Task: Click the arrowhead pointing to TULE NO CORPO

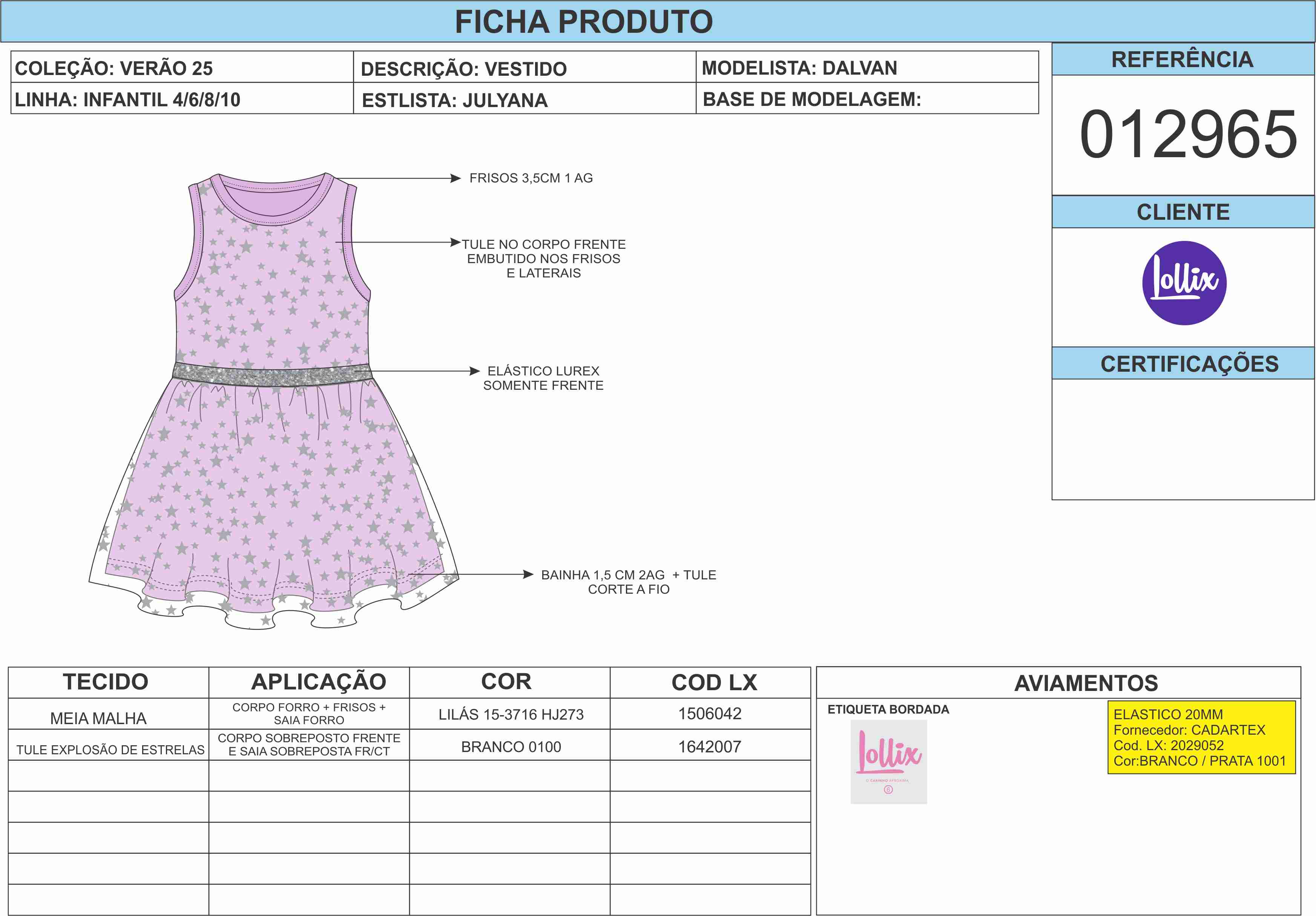Action: point(456,242)
